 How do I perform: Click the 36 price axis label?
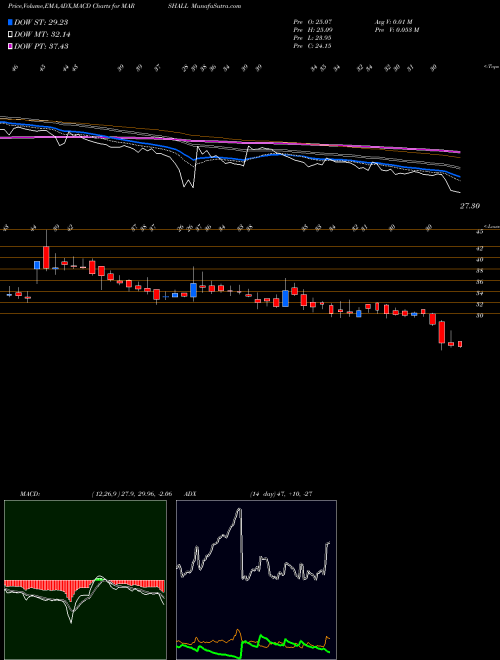click(479, 282)
